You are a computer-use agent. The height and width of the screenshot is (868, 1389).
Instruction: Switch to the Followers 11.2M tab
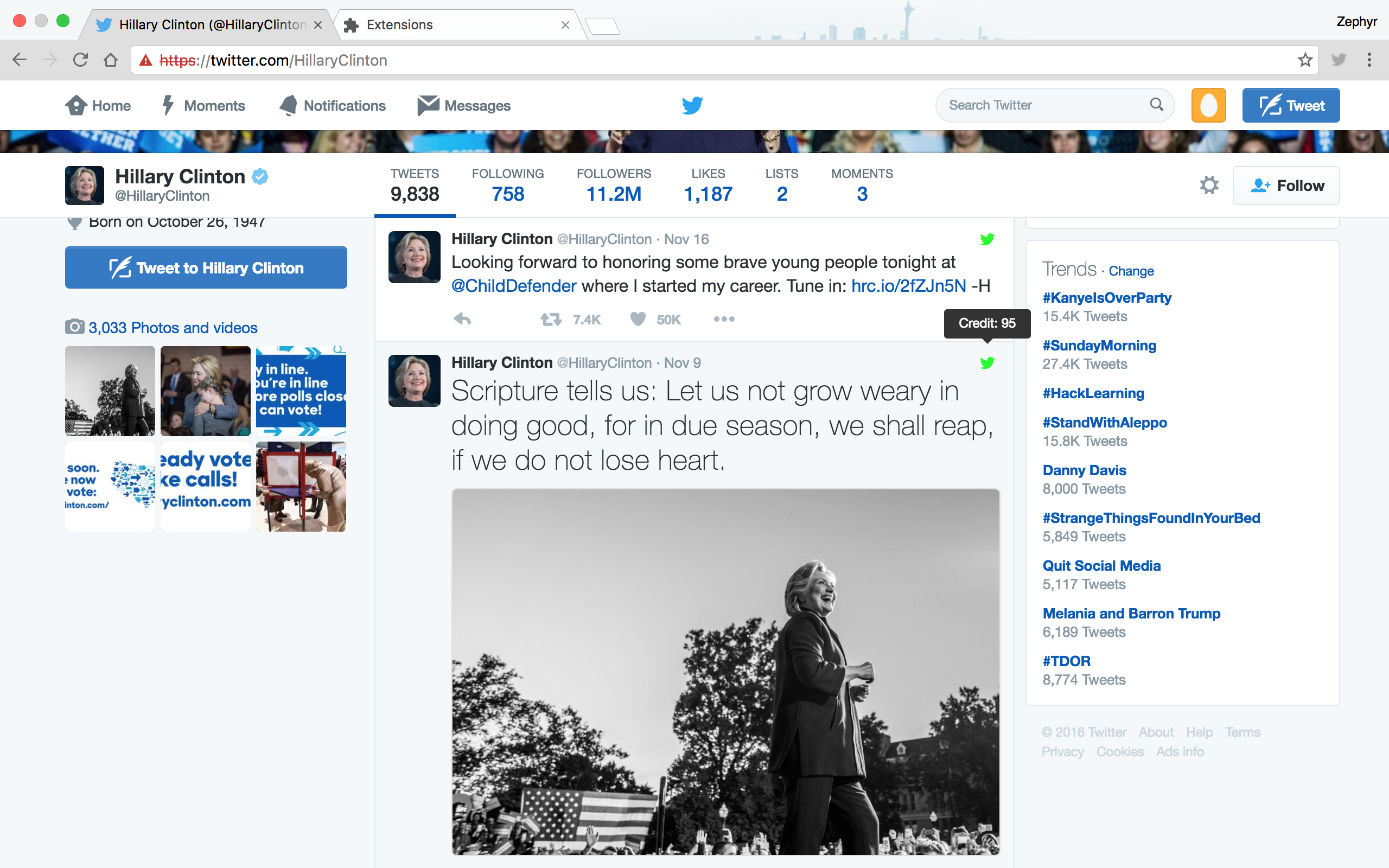[613, 186]
